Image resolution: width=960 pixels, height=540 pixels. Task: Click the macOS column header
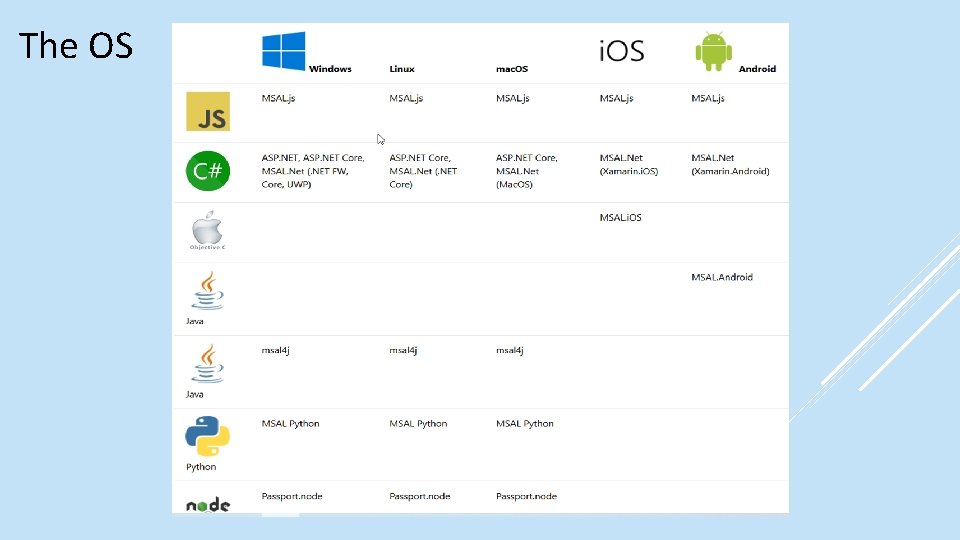click(512, 69)
